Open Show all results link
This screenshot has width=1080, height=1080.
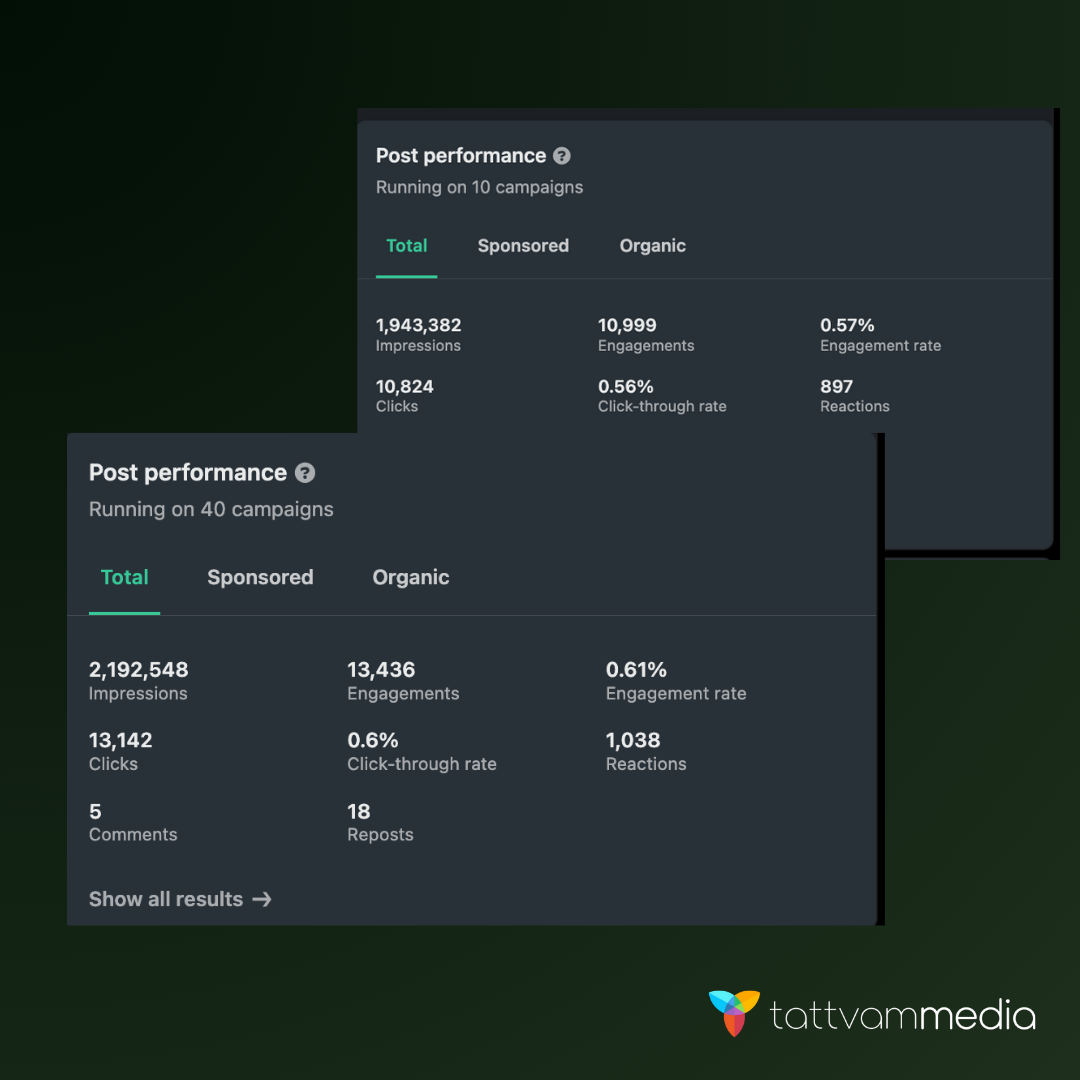180,899
